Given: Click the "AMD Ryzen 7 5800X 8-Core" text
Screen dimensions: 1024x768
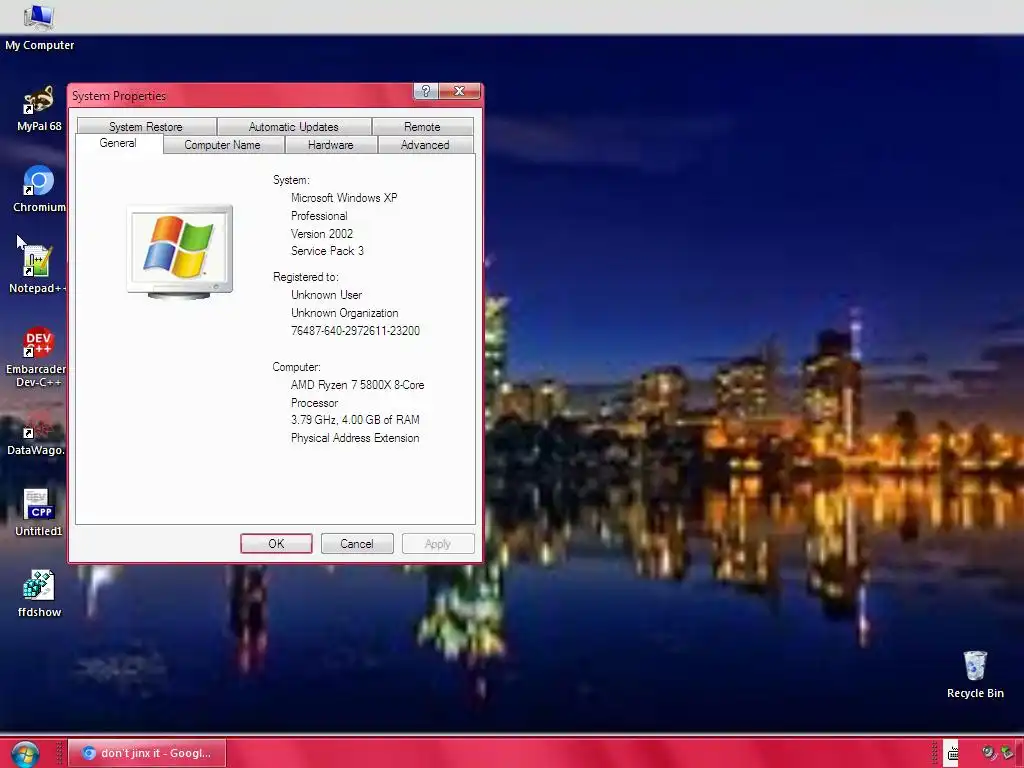Looking at the screenshot, I should [357, 385].
